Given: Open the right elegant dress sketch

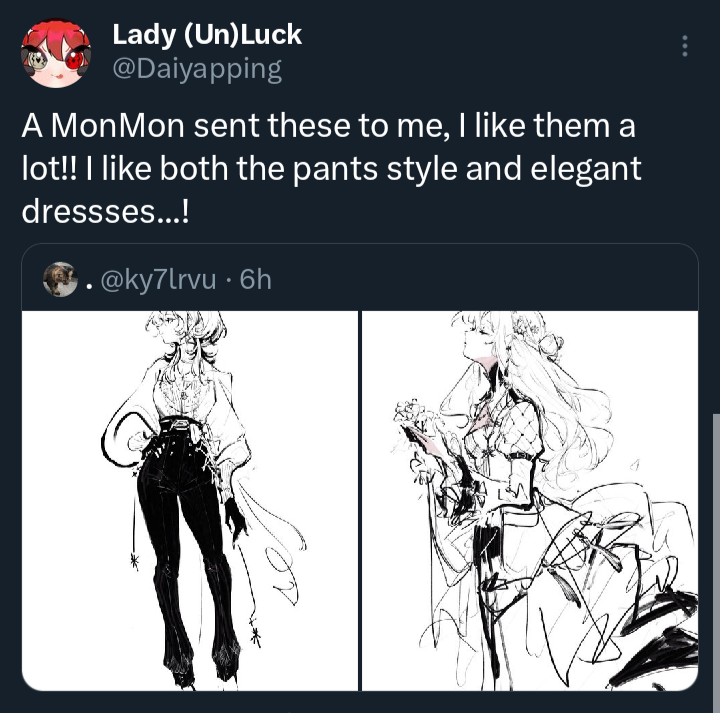Looking at the screenshot, I should click(x=530, y=501).
